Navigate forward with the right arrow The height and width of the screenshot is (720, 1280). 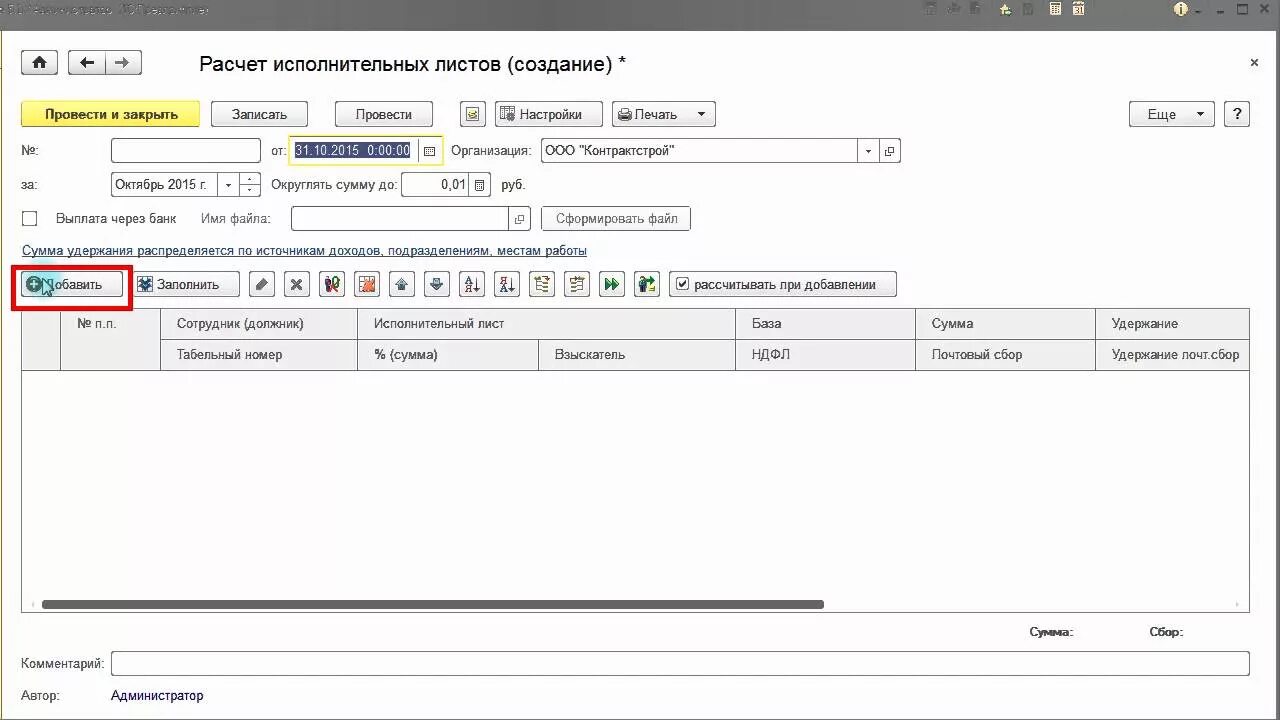122,63
